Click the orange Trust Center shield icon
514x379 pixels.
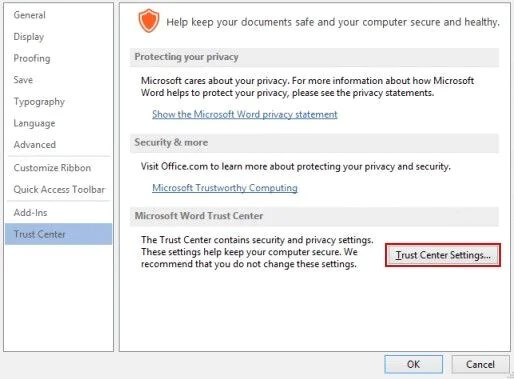pos(149,21)
